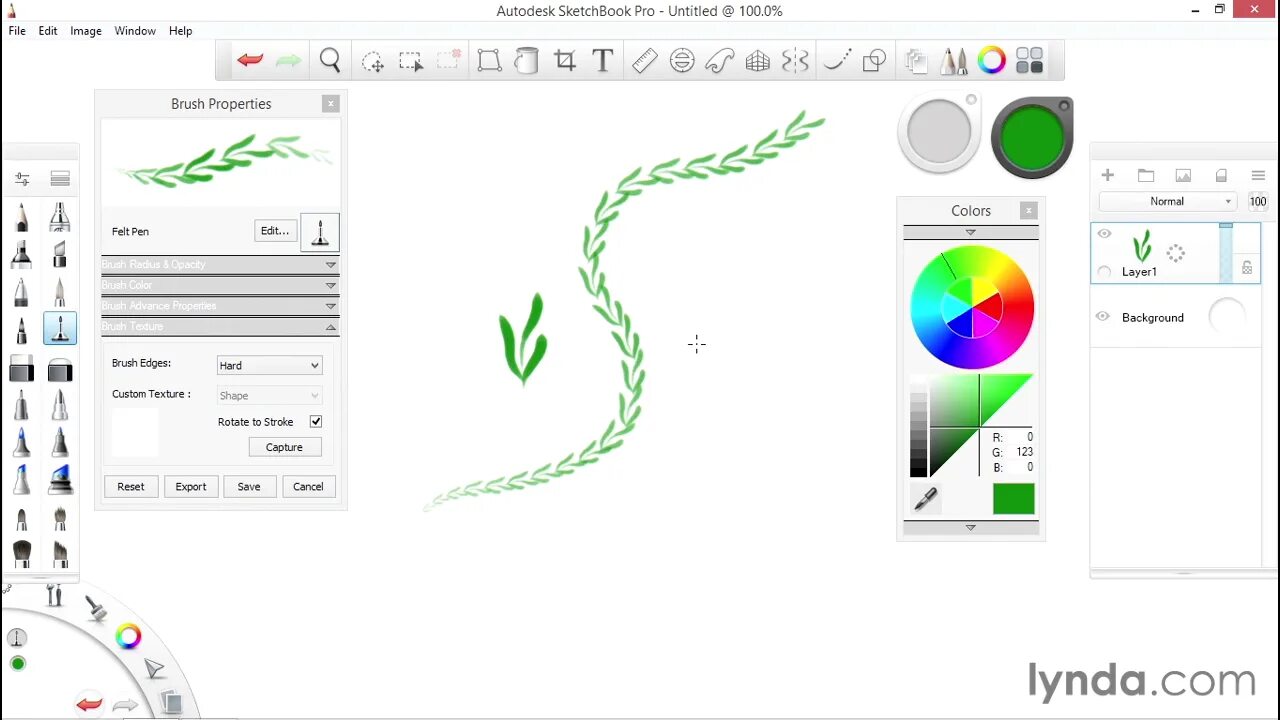Click the gray brush puck
The height and width of the screenshot is (720, 1280).
[x=939, y=132]
